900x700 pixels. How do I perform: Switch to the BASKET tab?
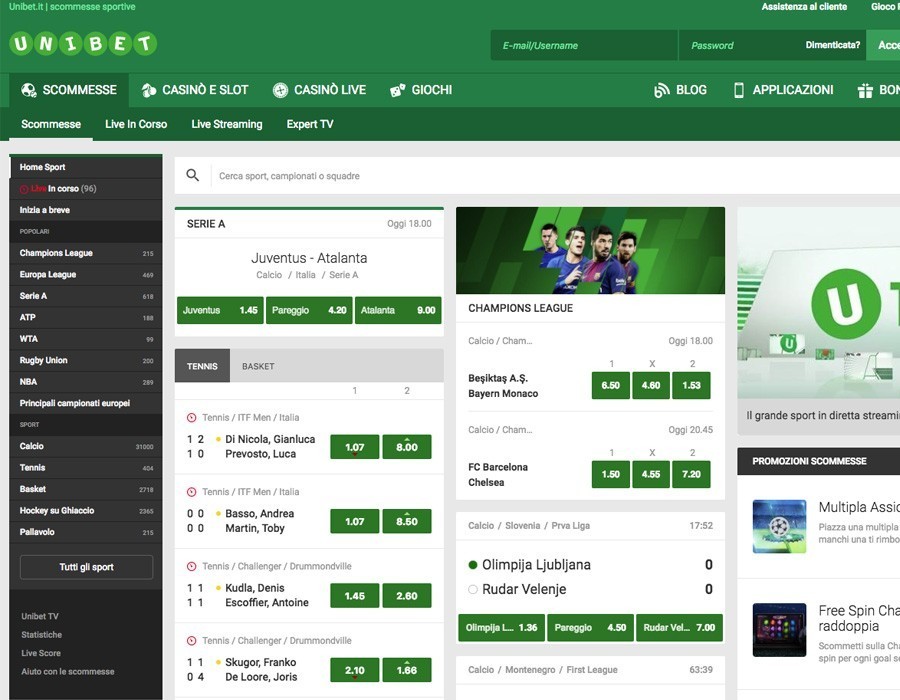pos(258,366)
